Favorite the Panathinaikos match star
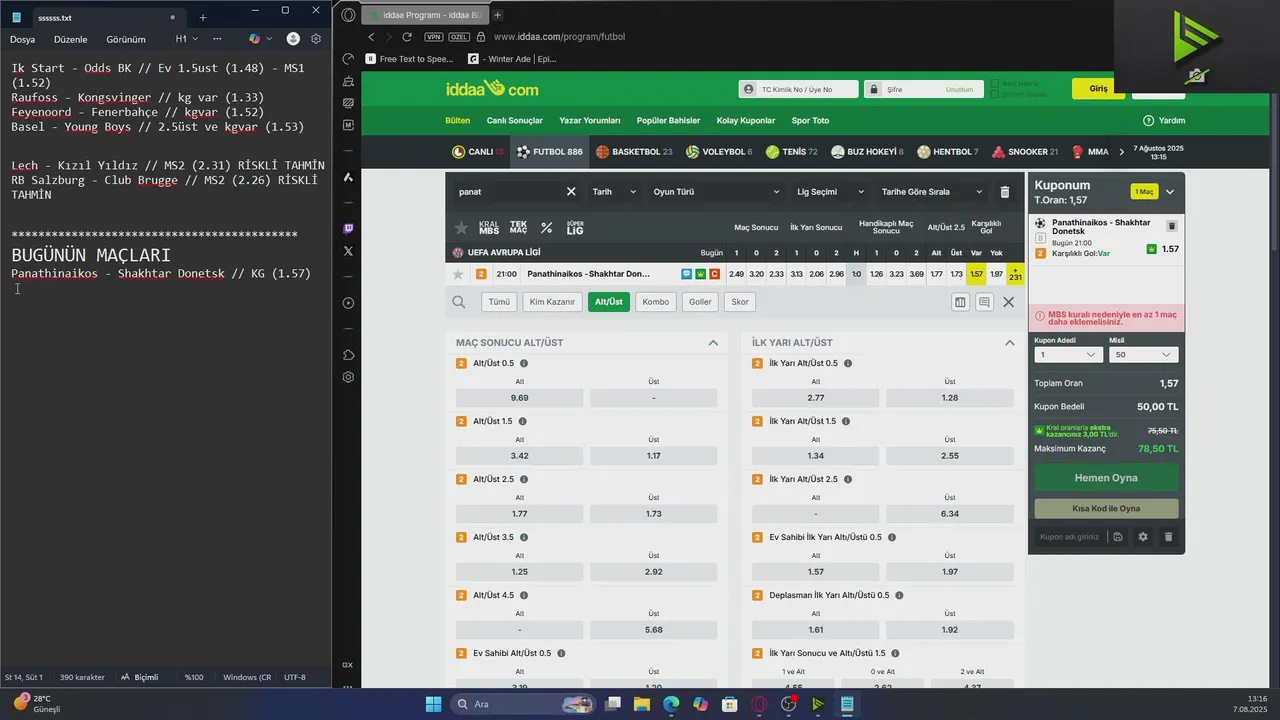 [458, 274]
